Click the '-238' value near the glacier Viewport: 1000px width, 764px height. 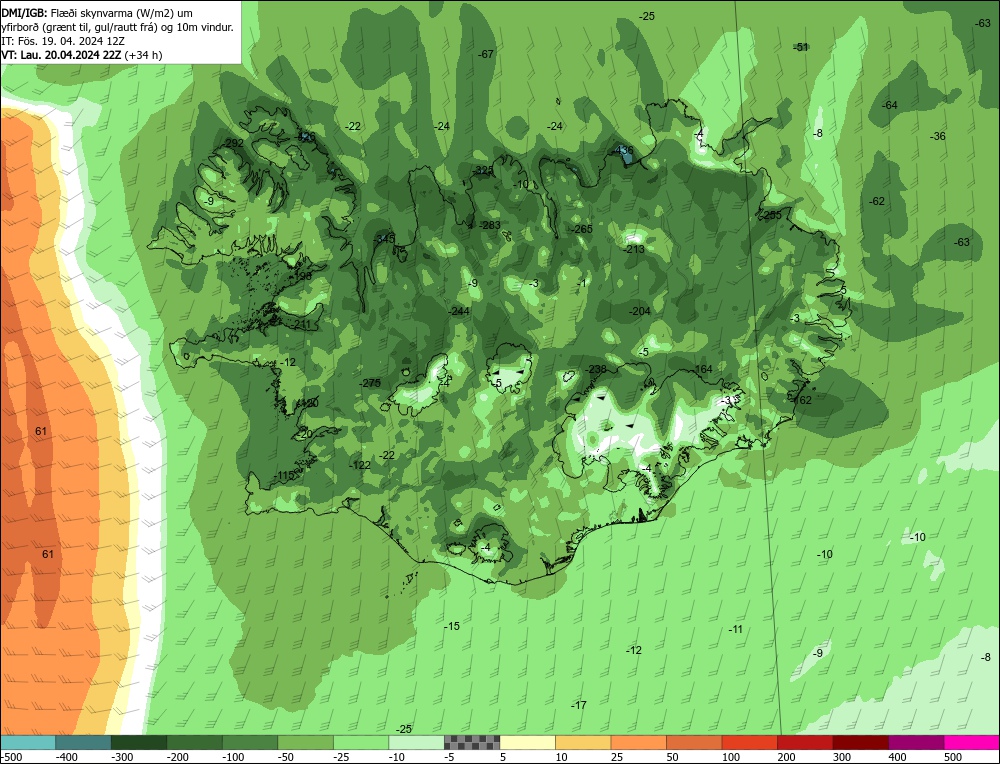(x=596, y=369)
